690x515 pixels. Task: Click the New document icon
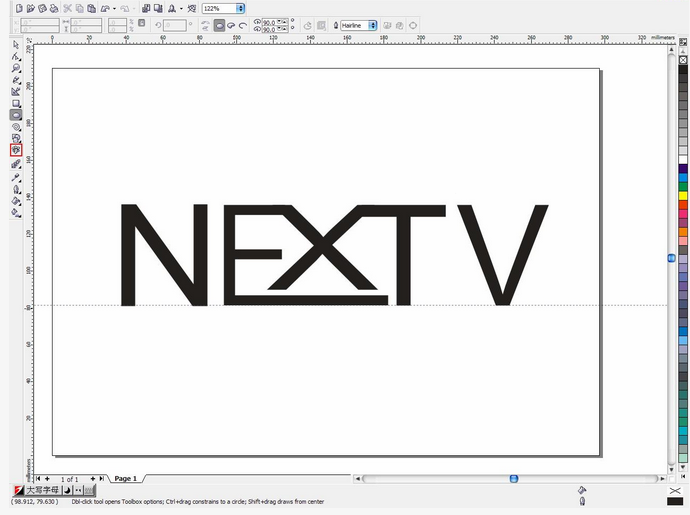[19, 8]
